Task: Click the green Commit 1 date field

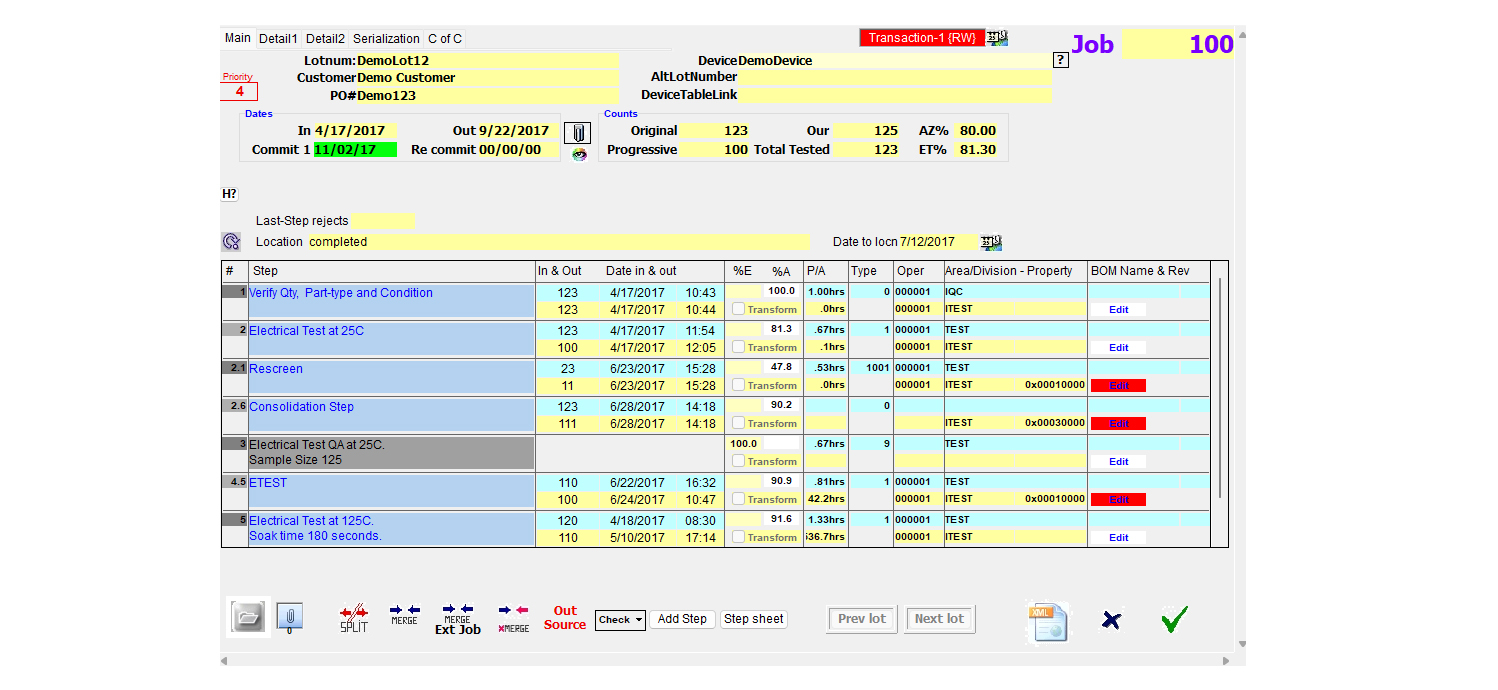Action: [x=354, y=150]
